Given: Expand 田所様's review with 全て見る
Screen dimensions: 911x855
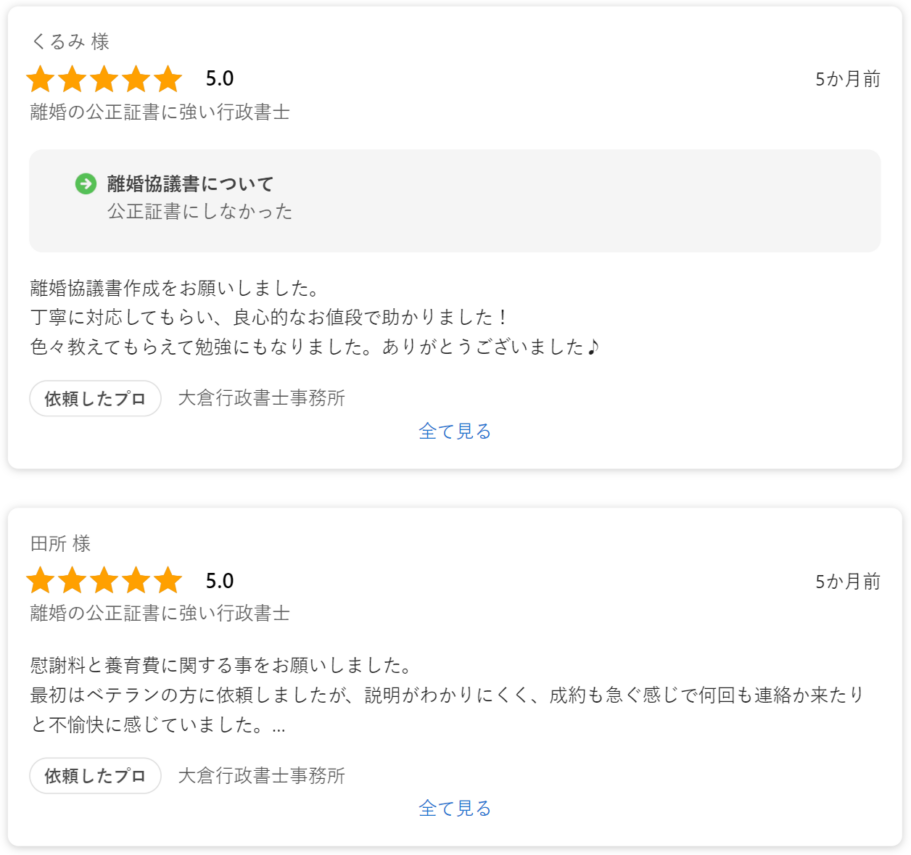Looking at the screenshot, I should pos(455,809).
